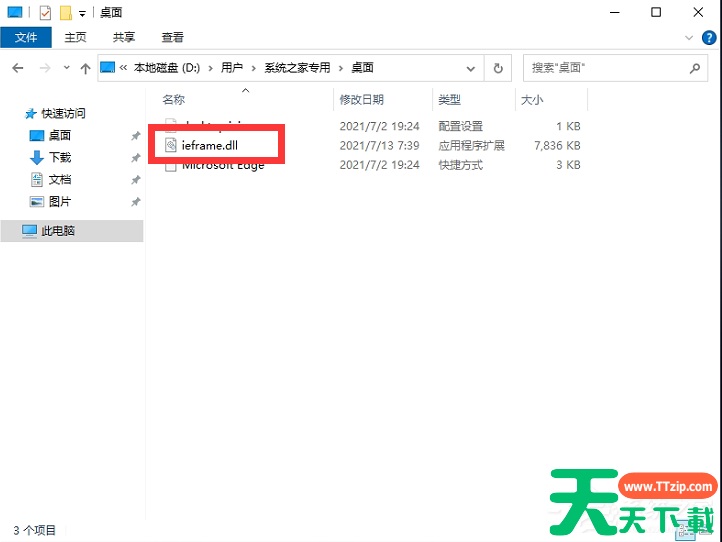This screenshot has height=542, width=722.
Task: Open the blue Help question mark
Action: (707, 37)
